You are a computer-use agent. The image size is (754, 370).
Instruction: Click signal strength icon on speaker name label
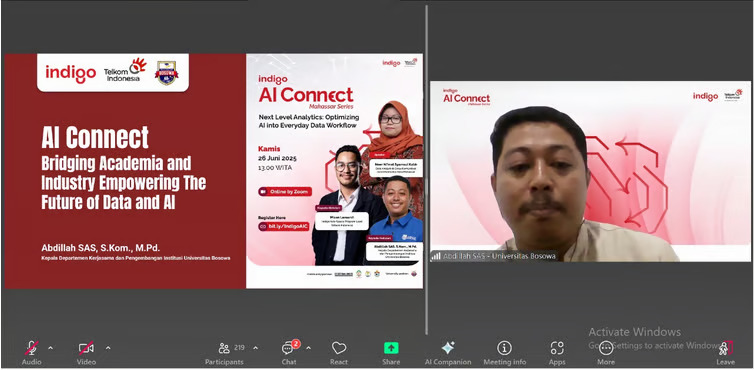436,256
